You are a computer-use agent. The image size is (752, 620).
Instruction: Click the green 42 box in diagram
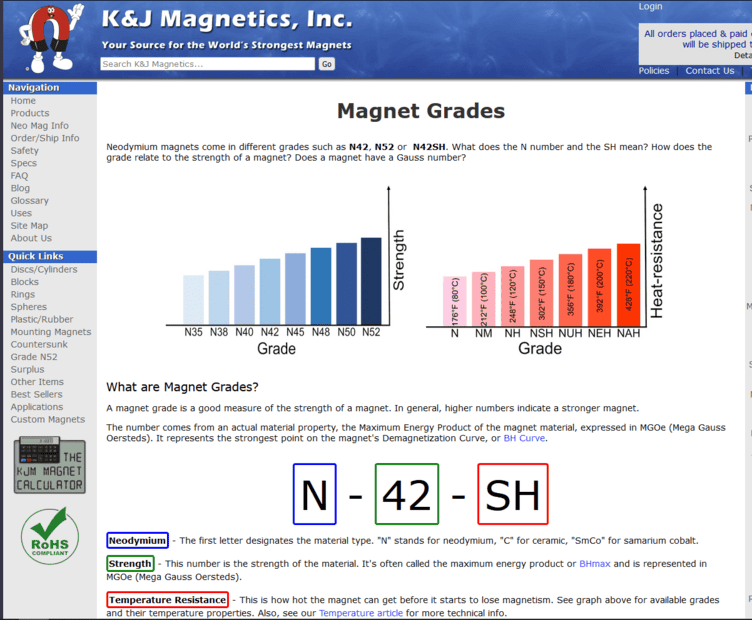(407, 494)
